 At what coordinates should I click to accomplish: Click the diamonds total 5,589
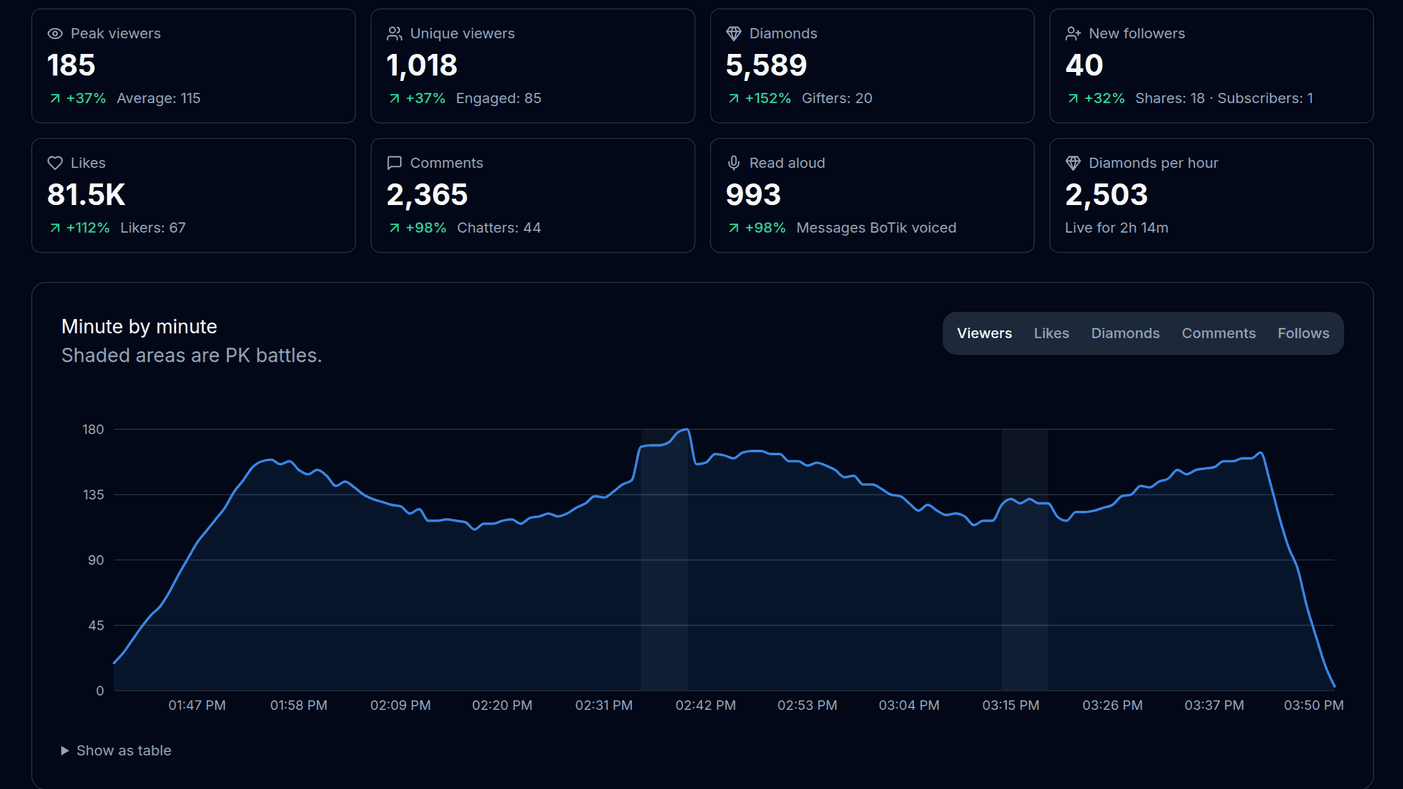pyautogui.click(x=766, y=66)
